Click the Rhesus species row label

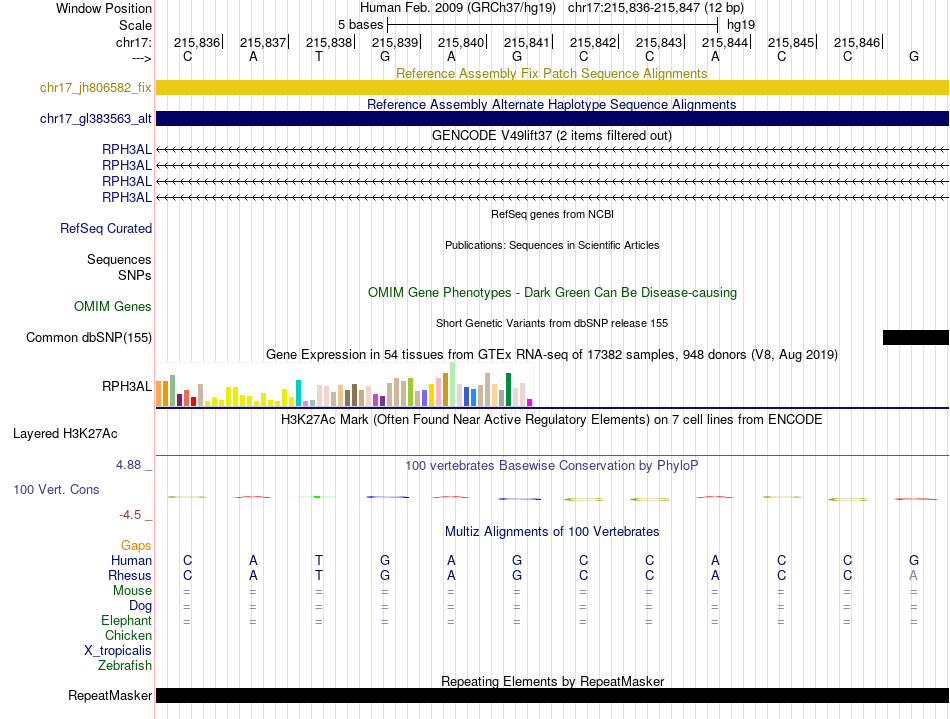130,575
